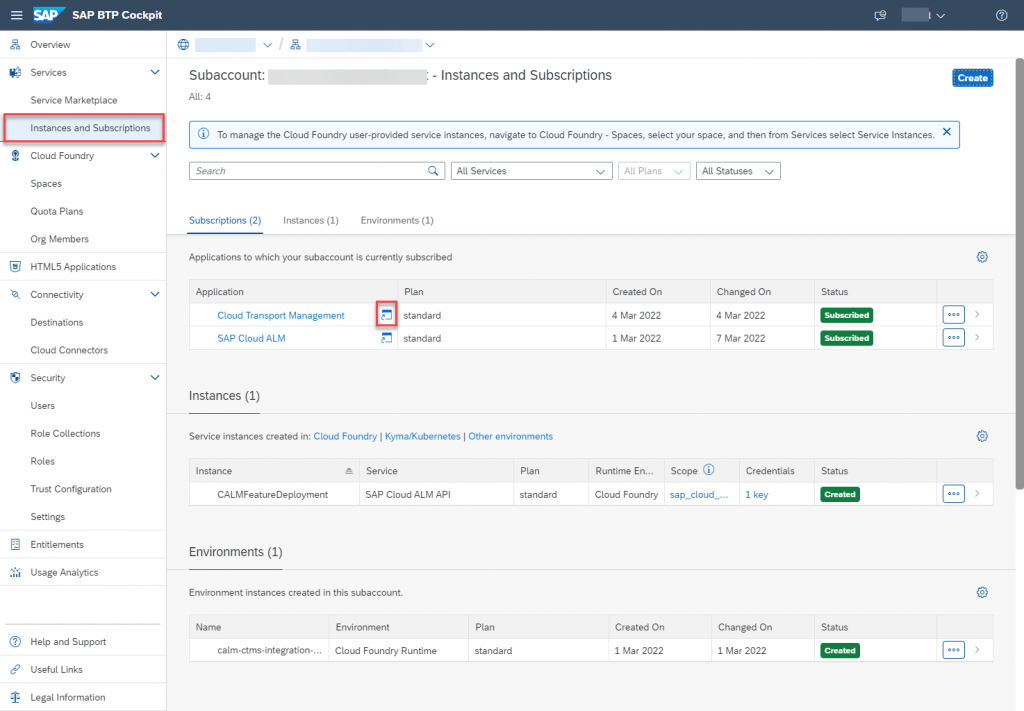Open SAP Cloud ALM application launch icon

pyautogui.click(x=387, y=338)
